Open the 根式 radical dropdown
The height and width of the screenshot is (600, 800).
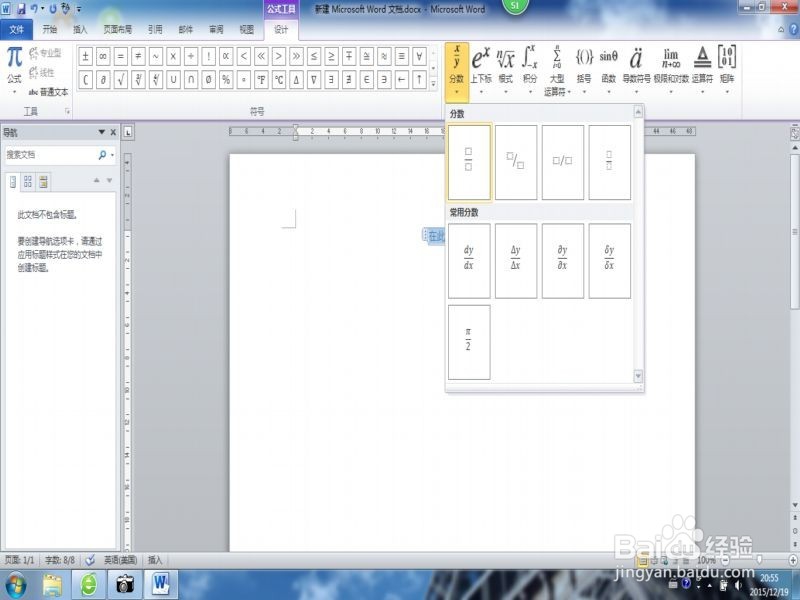pos(506,70)
